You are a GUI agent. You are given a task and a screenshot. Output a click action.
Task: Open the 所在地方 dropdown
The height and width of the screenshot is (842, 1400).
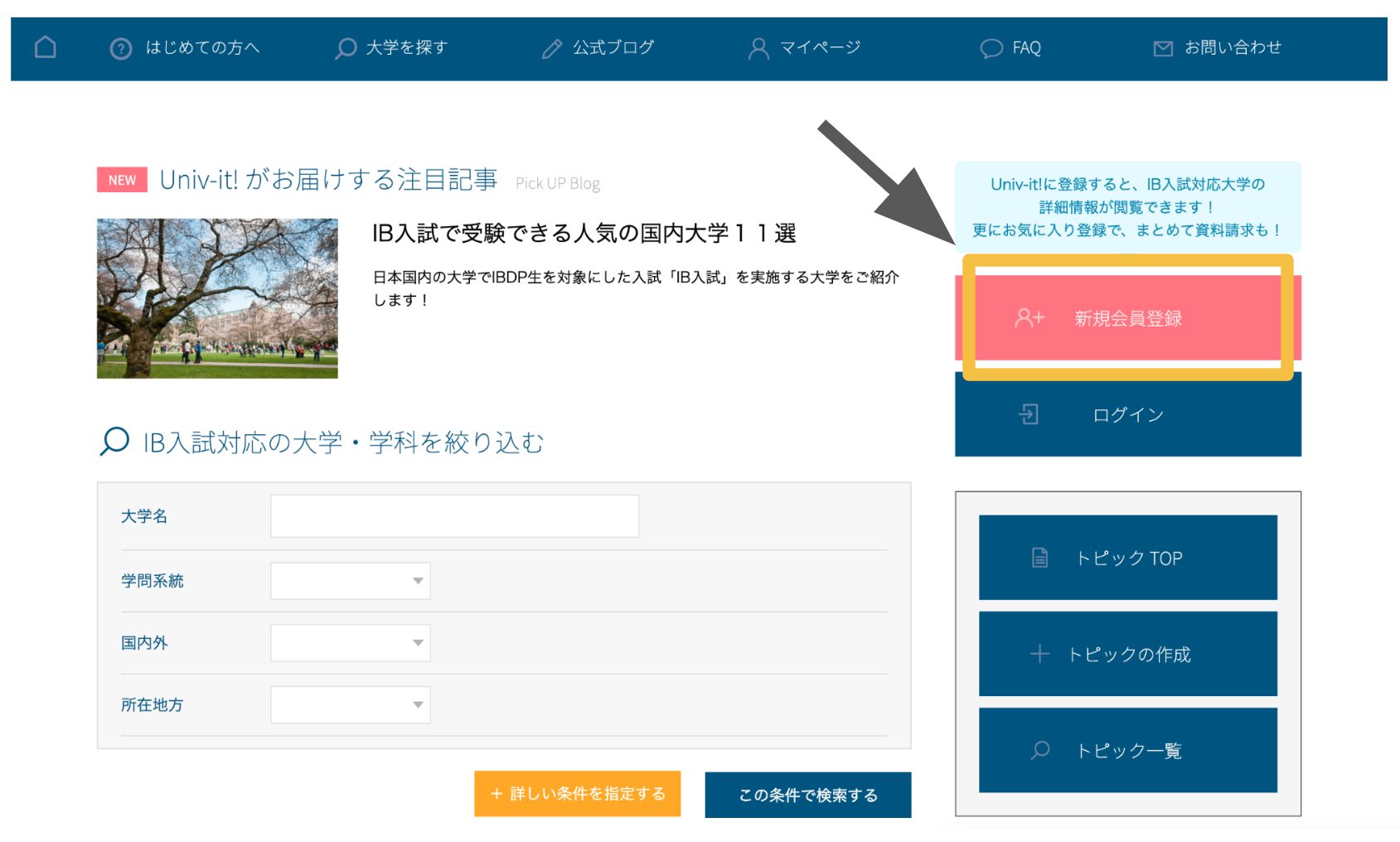350,705
